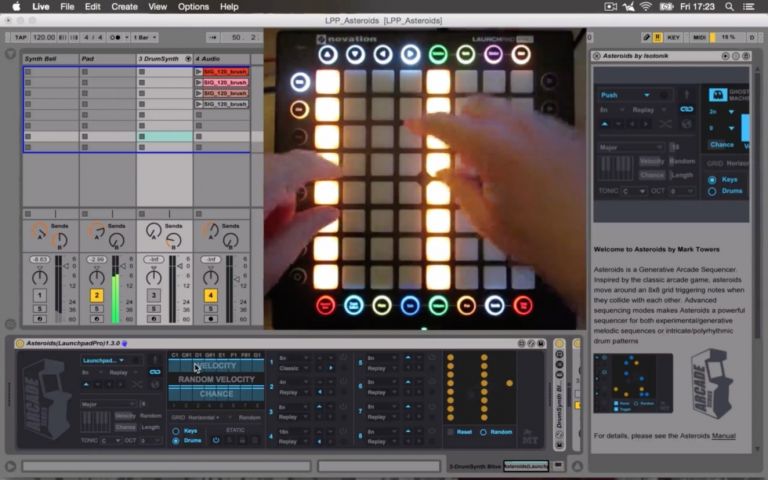The width and height of the screenshot is (768, 480).
Task: Open the Create menu
Action: tap(124, 7)
